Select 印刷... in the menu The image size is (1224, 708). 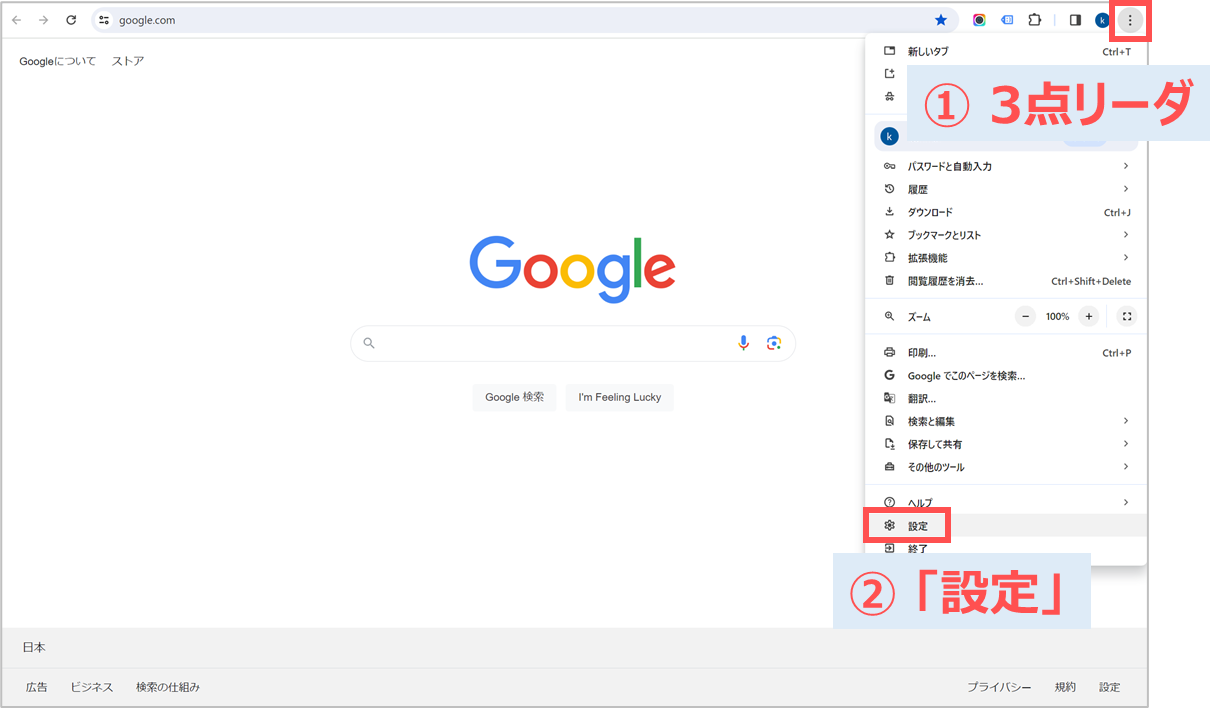1006,352
